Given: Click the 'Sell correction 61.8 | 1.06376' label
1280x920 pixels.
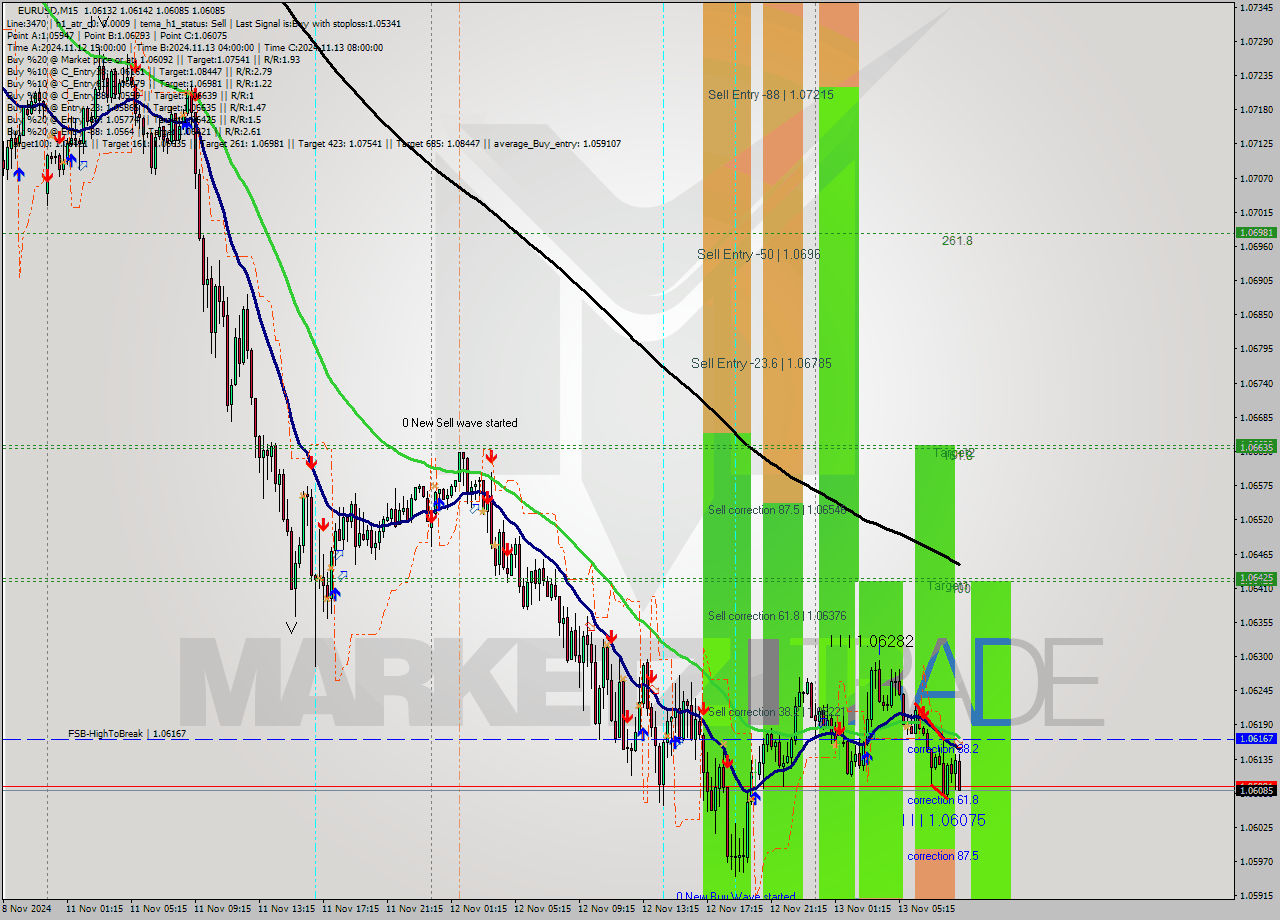Looking at the screenshot, I should [x=777, y=616].
